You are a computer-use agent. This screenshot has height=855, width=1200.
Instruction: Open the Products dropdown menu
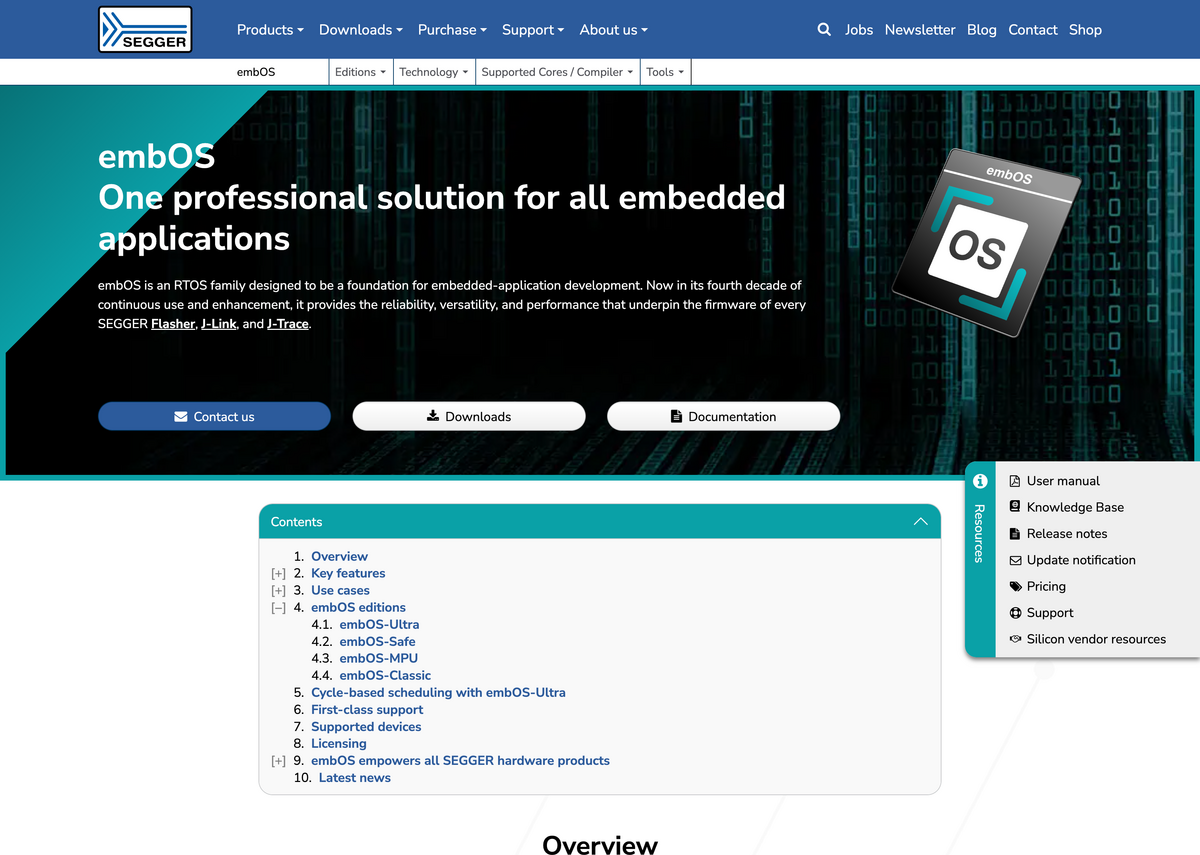coord(270,30)
